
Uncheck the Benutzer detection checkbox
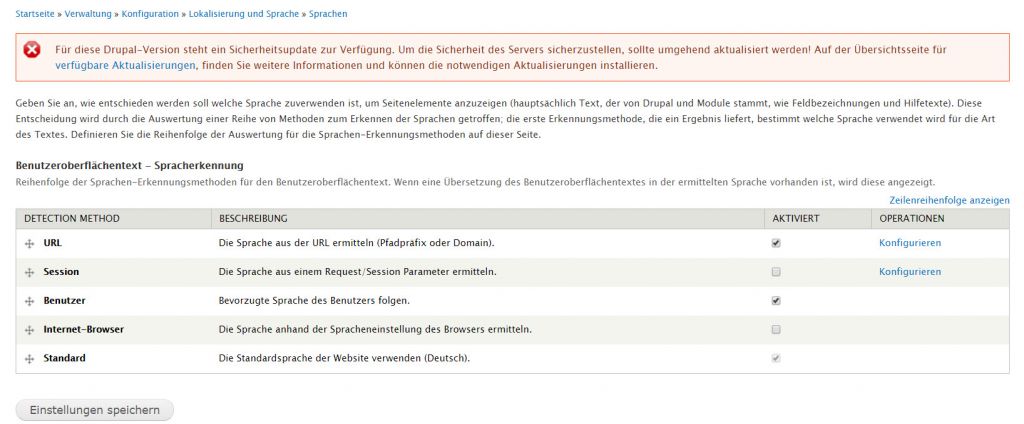tap(776, 300)
